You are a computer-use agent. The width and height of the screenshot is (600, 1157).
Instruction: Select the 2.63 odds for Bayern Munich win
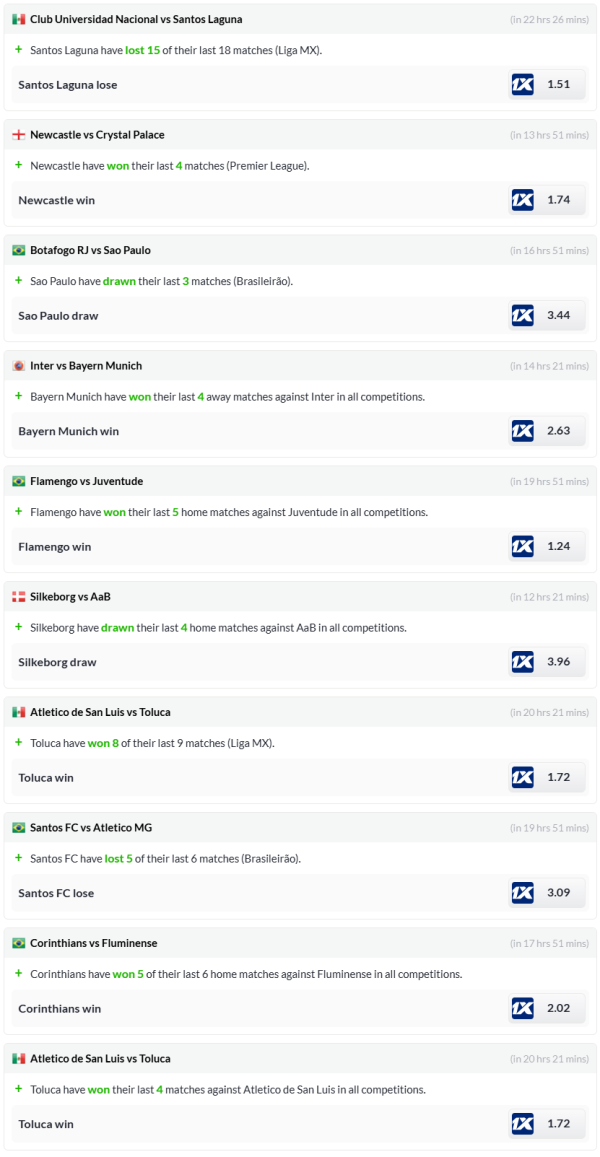(559, 431)
